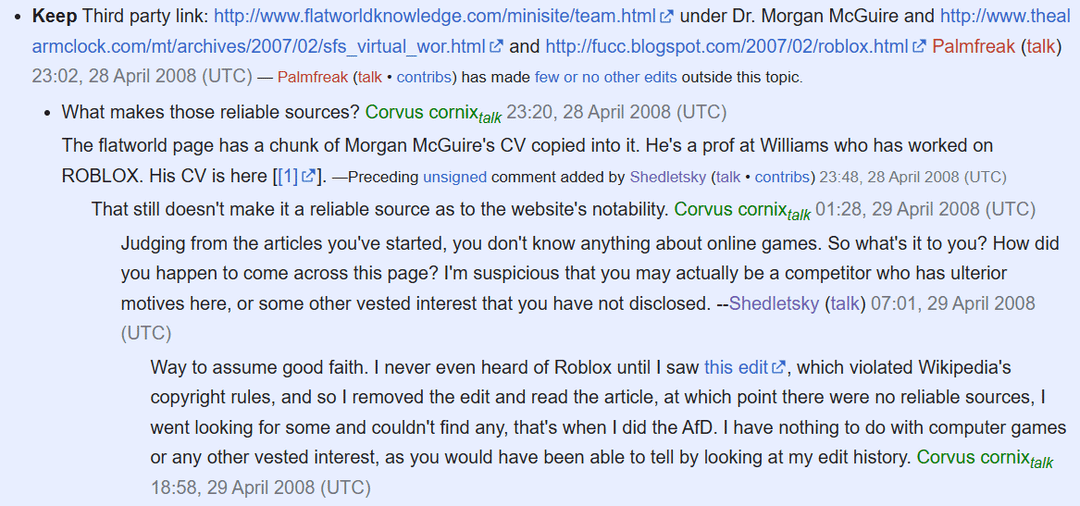Click external link icon after team.html
Viewport: 1080px width, 506px height.
click(668, 18)
